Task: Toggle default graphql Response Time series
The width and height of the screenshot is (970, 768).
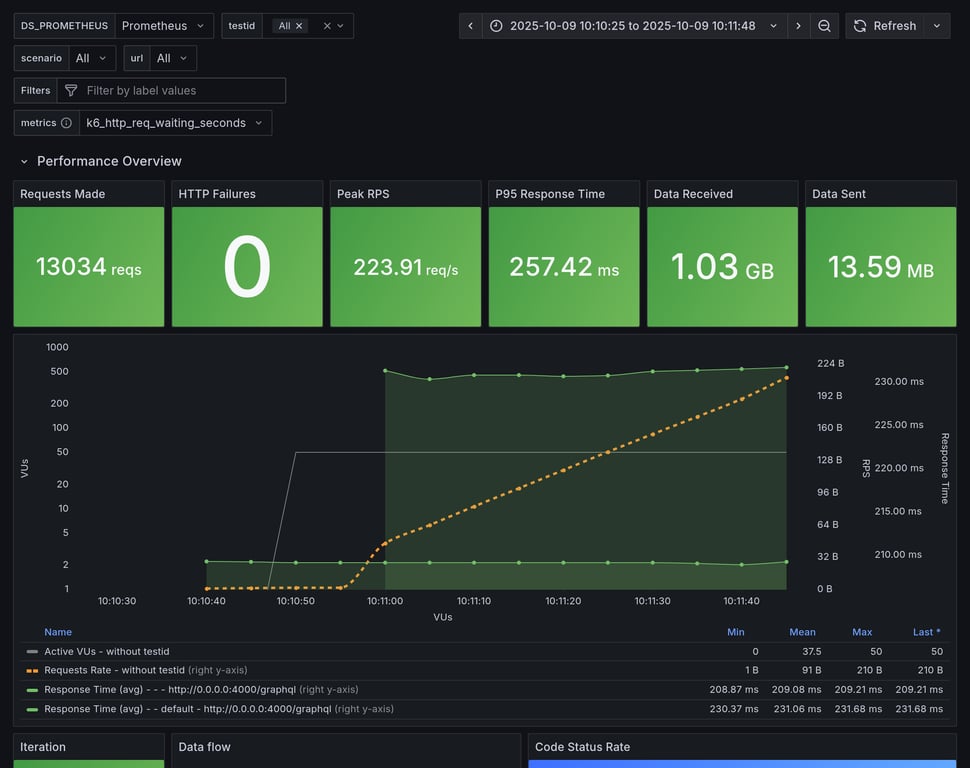Action: click(187, 709)
